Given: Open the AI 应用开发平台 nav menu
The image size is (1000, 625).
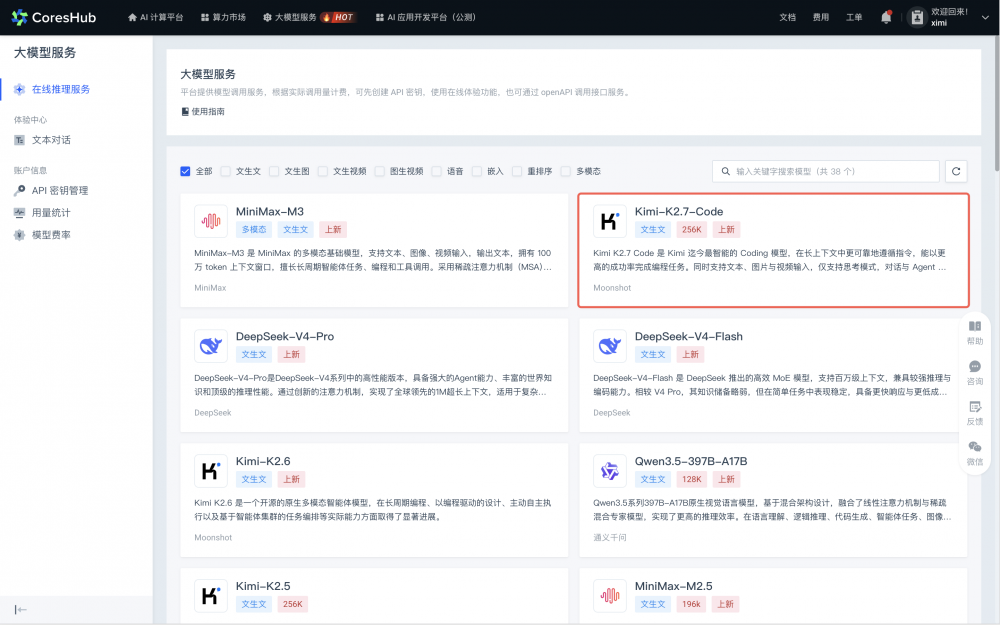Looking at the screenshot, I should (x=426, y=17).
